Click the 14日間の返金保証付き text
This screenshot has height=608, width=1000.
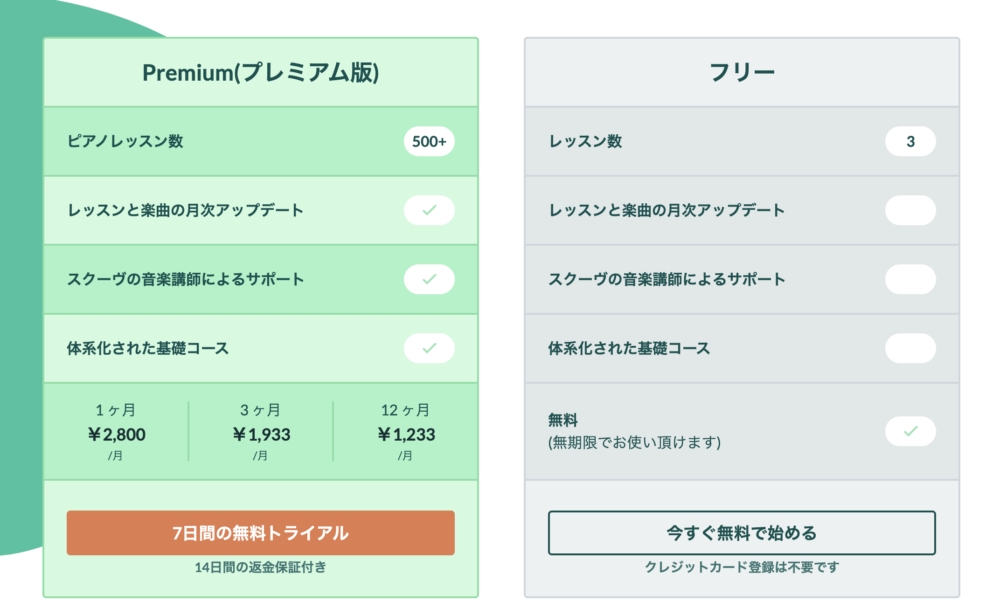pos(260,567)
